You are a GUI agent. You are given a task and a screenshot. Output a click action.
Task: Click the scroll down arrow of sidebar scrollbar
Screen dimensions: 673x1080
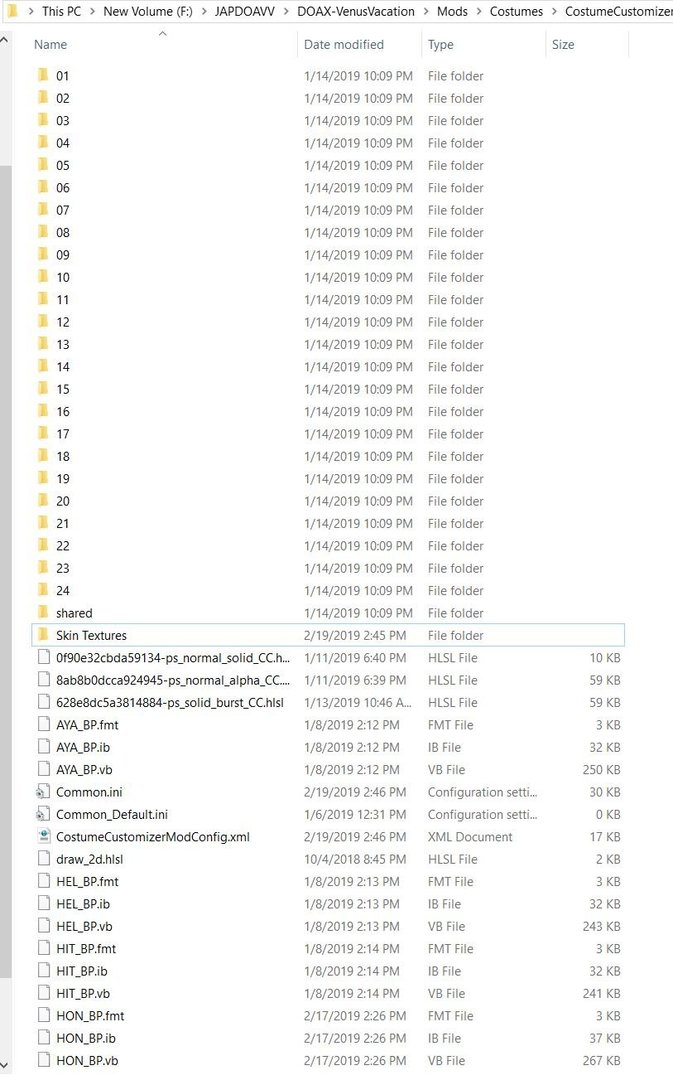click(x=5, y=1066)
